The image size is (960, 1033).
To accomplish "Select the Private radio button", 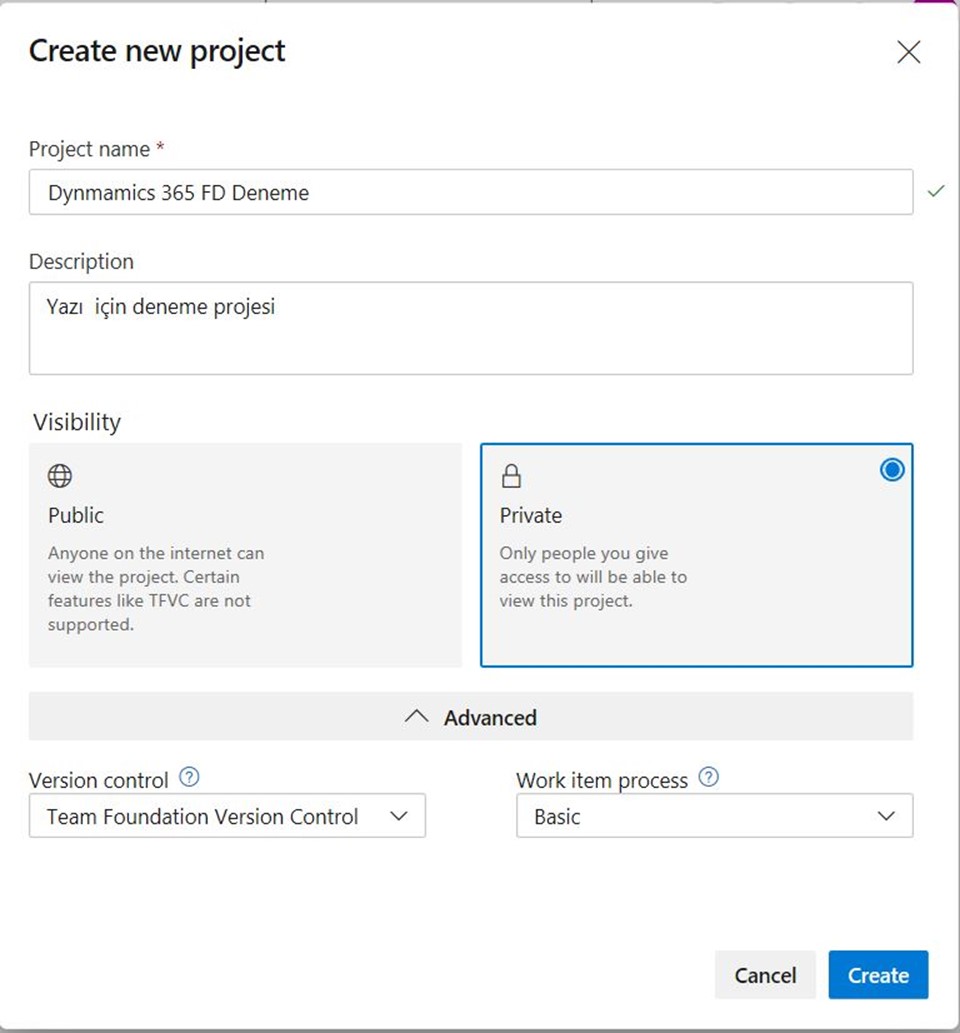I will pos(891,470).
